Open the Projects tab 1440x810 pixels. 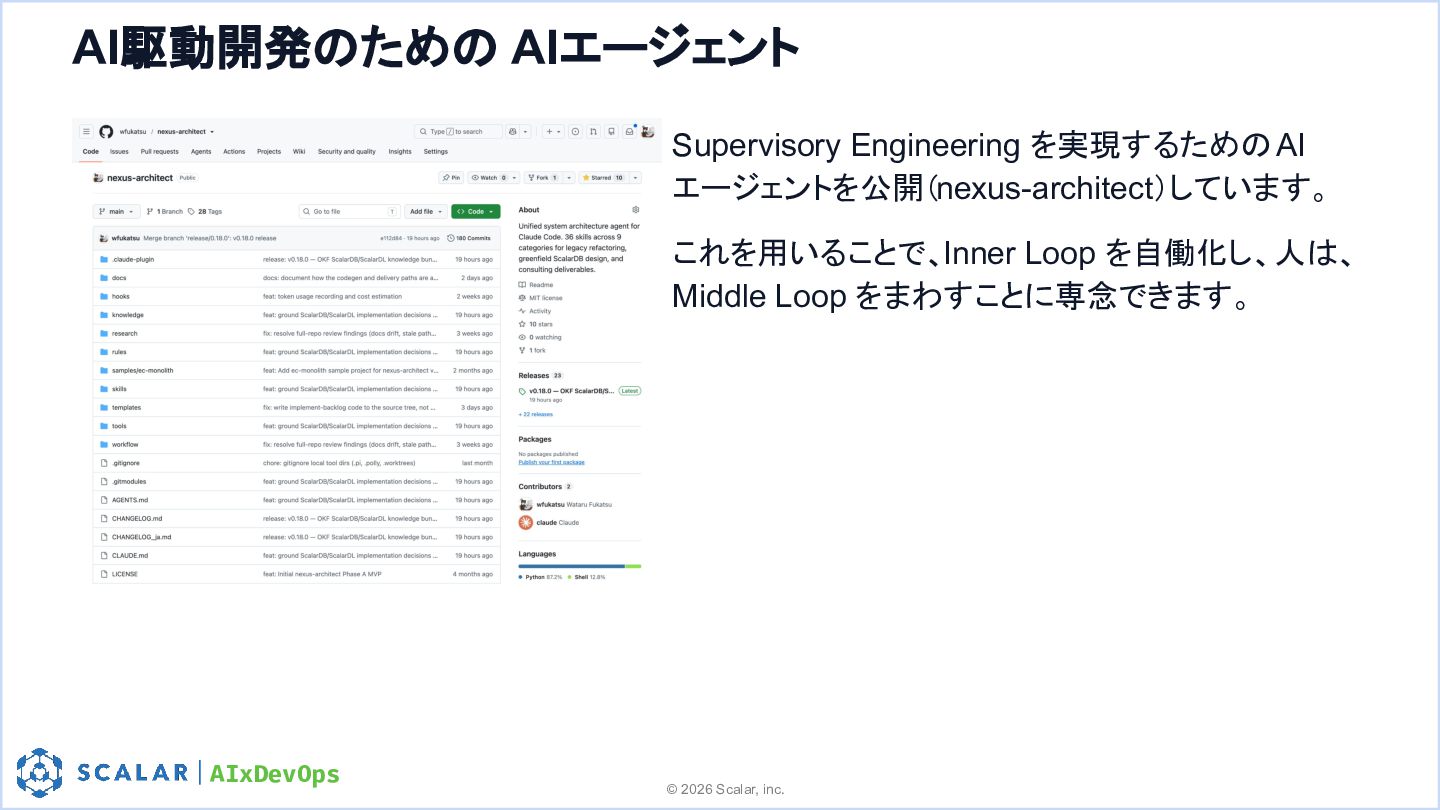(269, 152)
